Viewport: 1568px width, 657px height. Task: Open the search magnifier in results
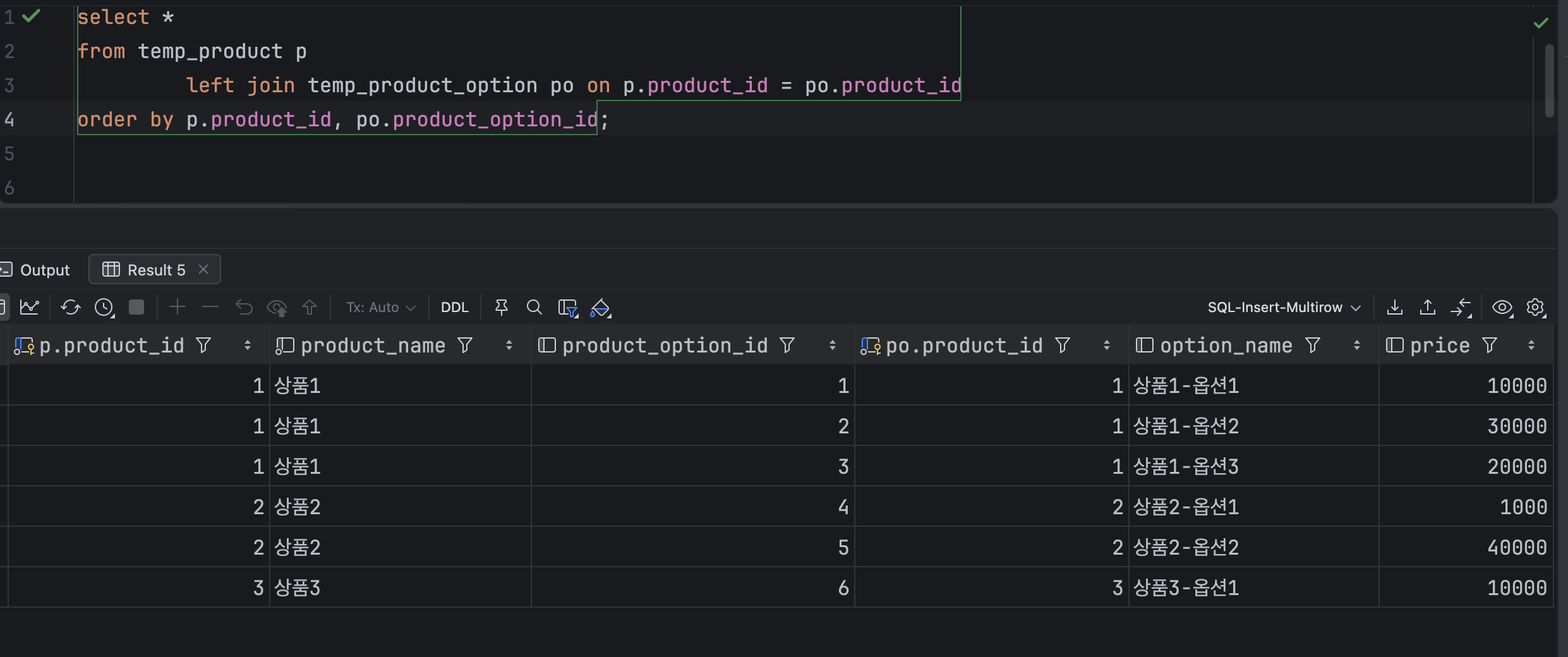(x=534, y=308)
